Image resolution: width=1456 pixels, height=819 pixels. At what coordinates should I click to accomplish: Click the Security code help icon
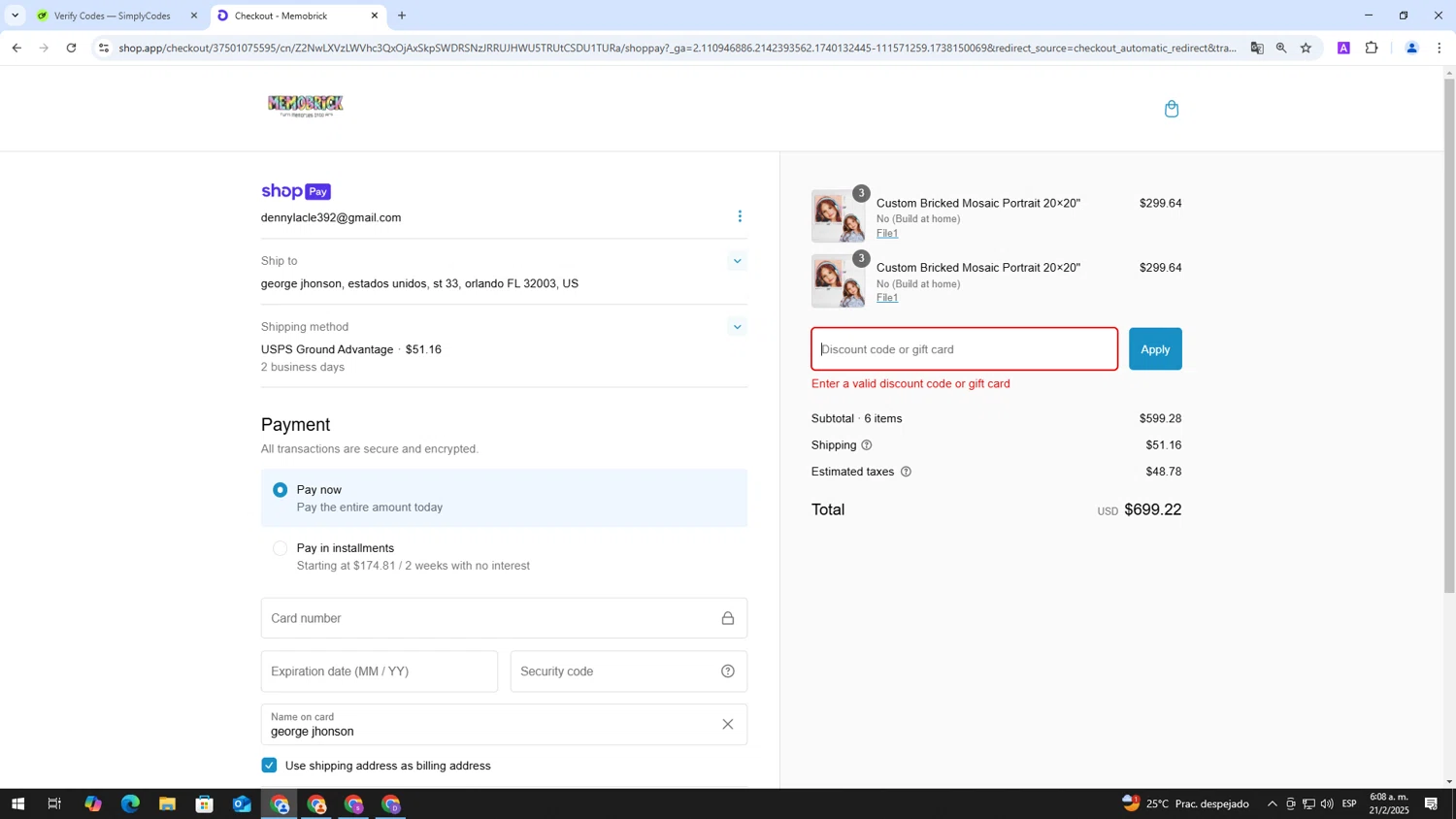pyautogui.click(x=727, y=672)
